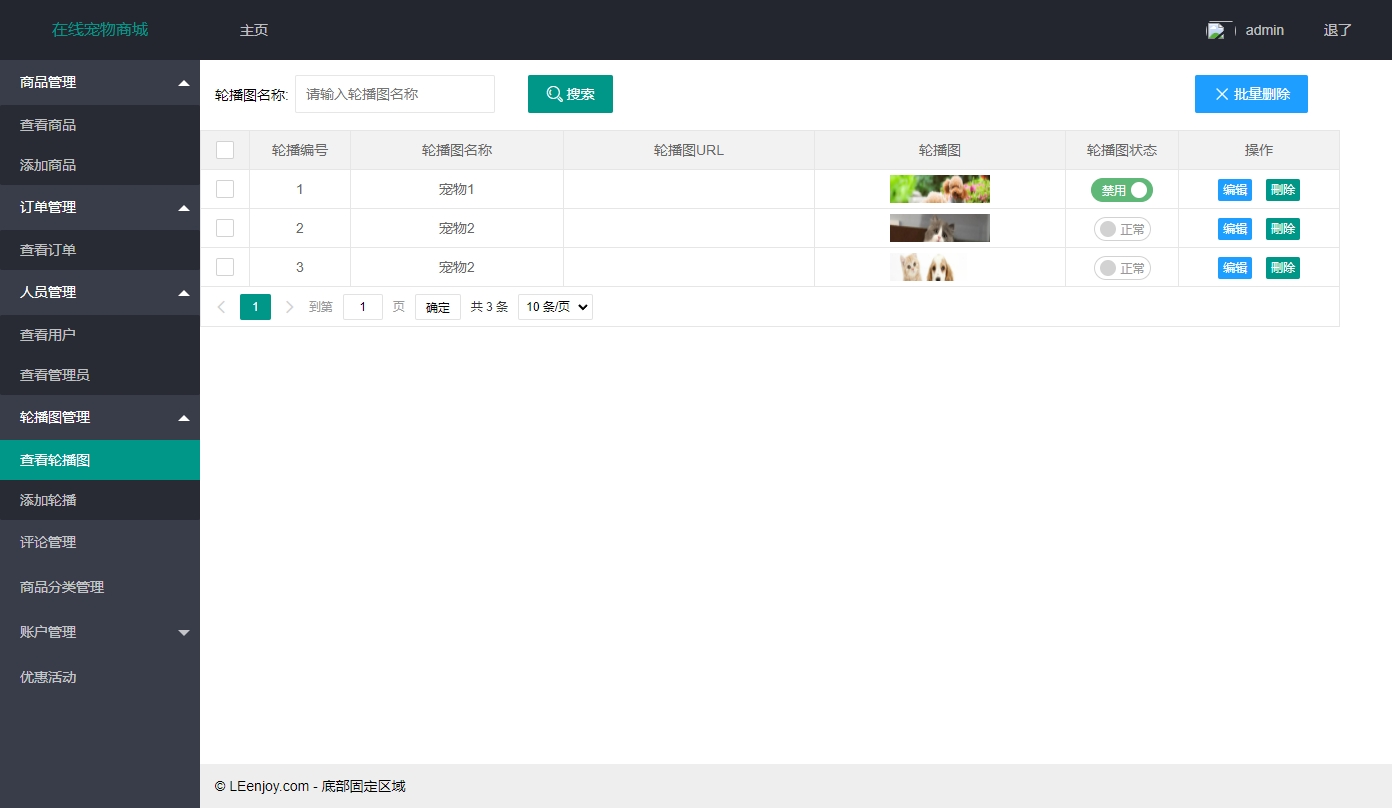This screenshot has height=808, width=1392.
Task: Click the 退了 logout link
Action: coord(1338,30)
